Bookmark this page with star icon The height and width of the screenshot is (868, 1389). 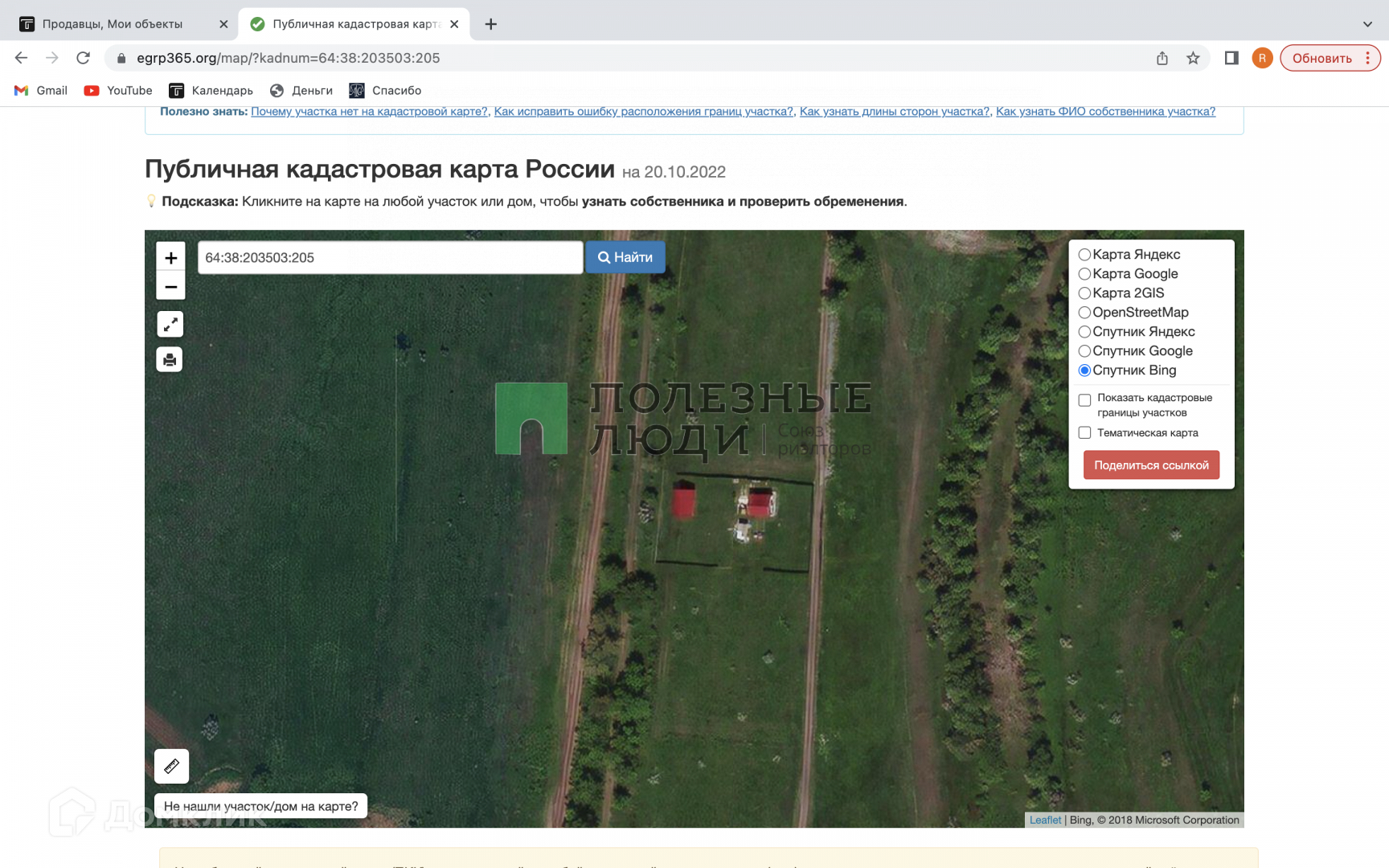point(1193,58)
